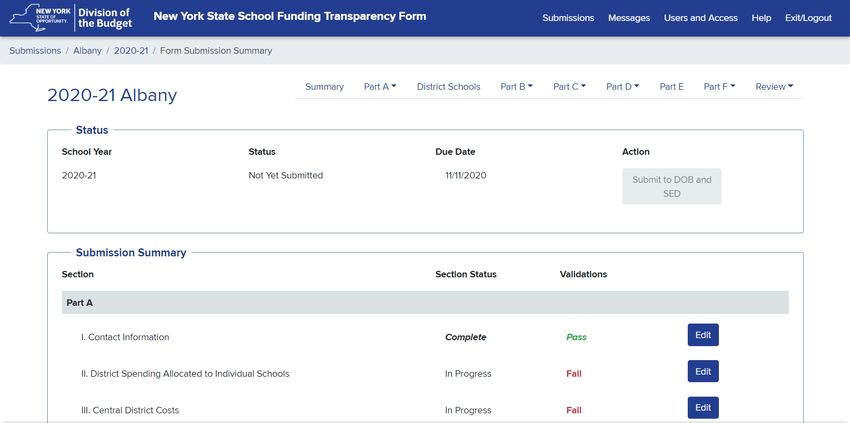Edit the Contact Information section
This screenshot has height=423, width=850.
click(703, 335)
